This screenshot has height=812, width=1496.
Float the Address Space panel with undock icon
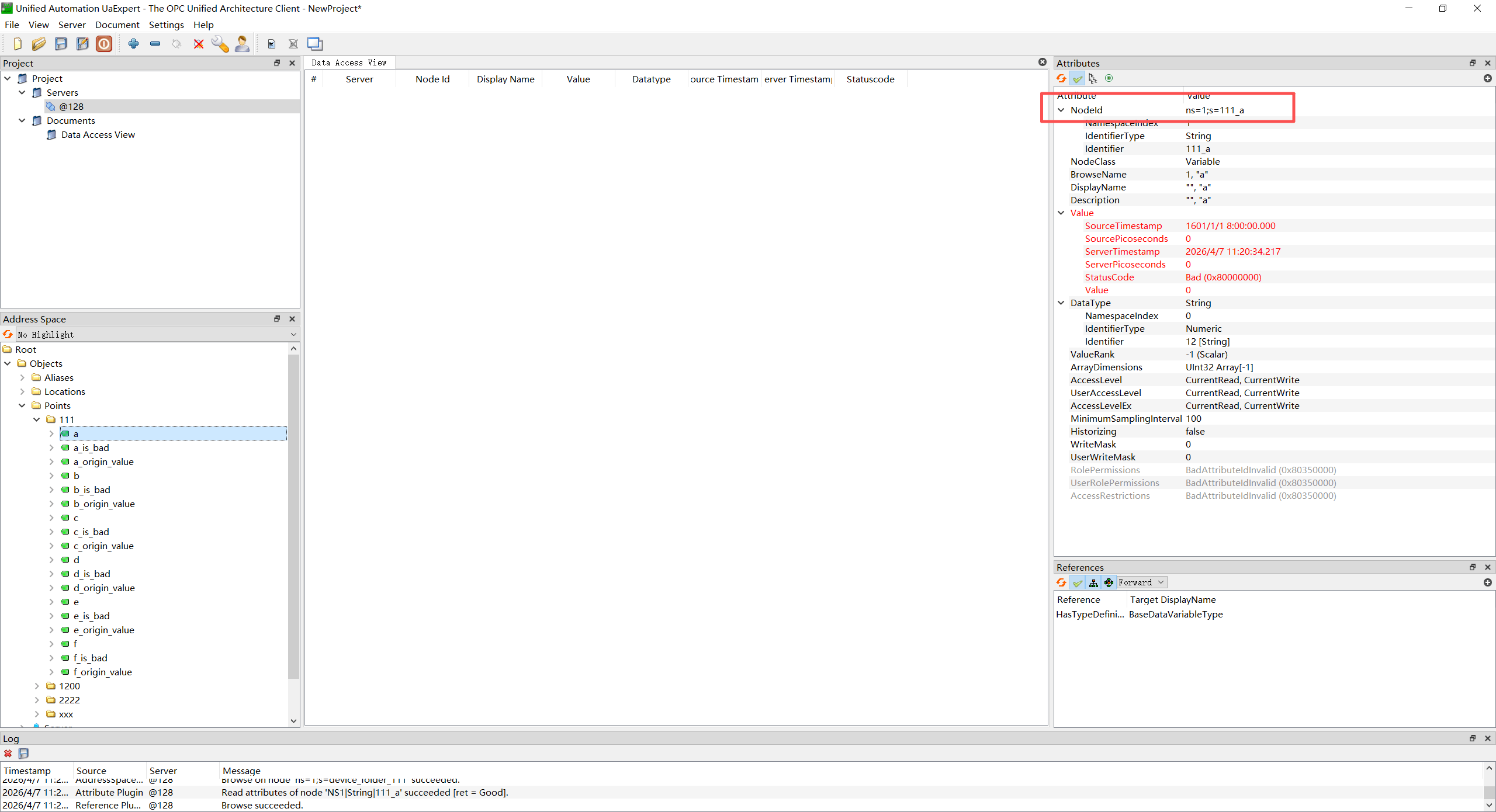tap(277, 318)
